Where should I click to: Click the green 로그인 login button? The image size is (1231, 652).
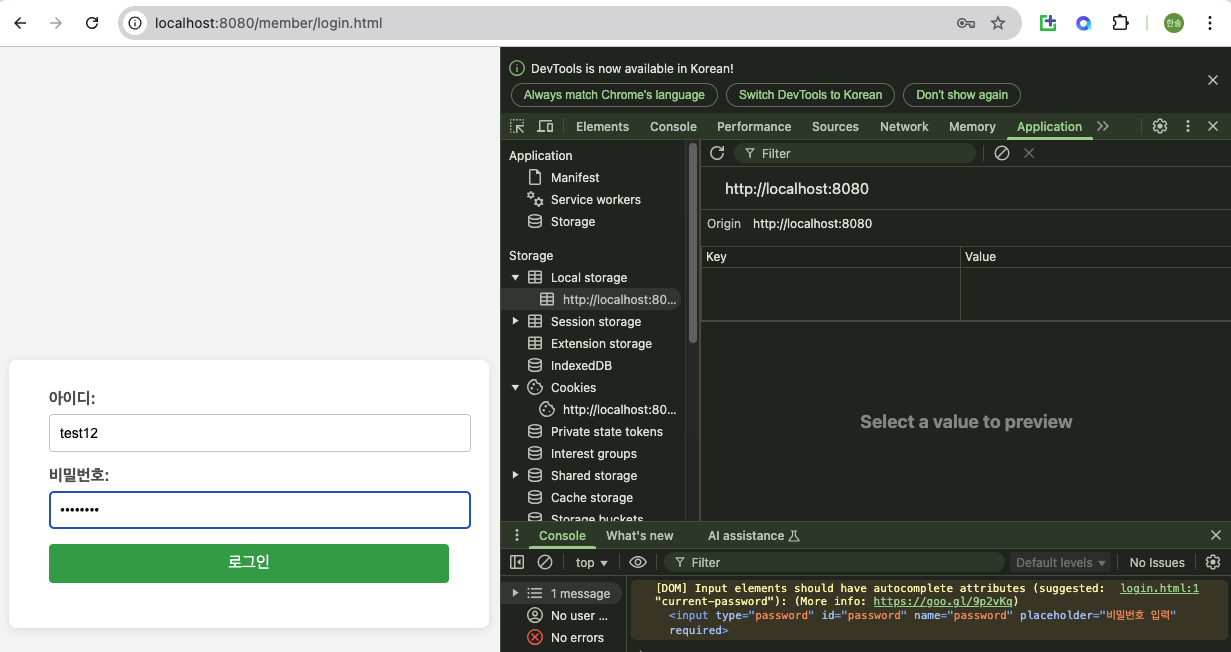[249, 563]
